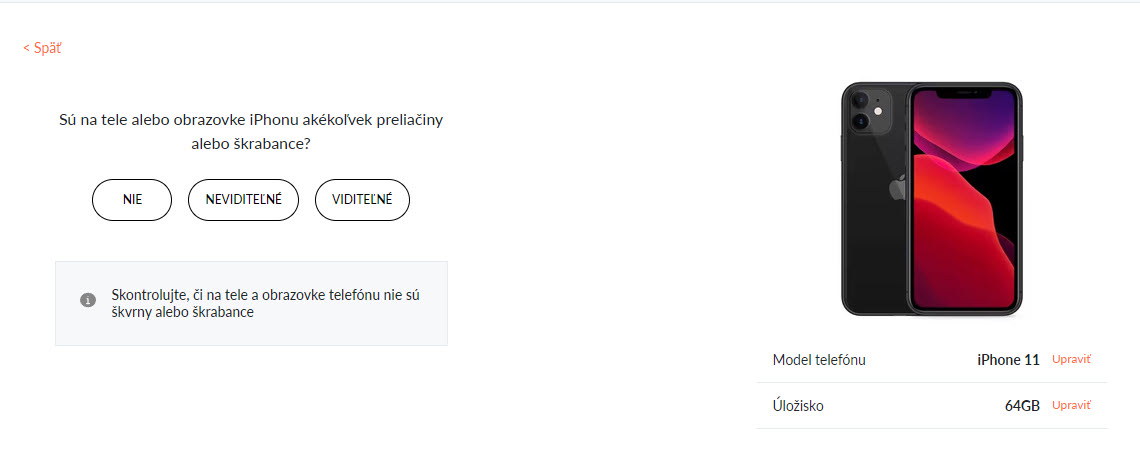1140x473 pixels.
Task: Click the info icon in the hint box
Action: (x=88, y=300)
